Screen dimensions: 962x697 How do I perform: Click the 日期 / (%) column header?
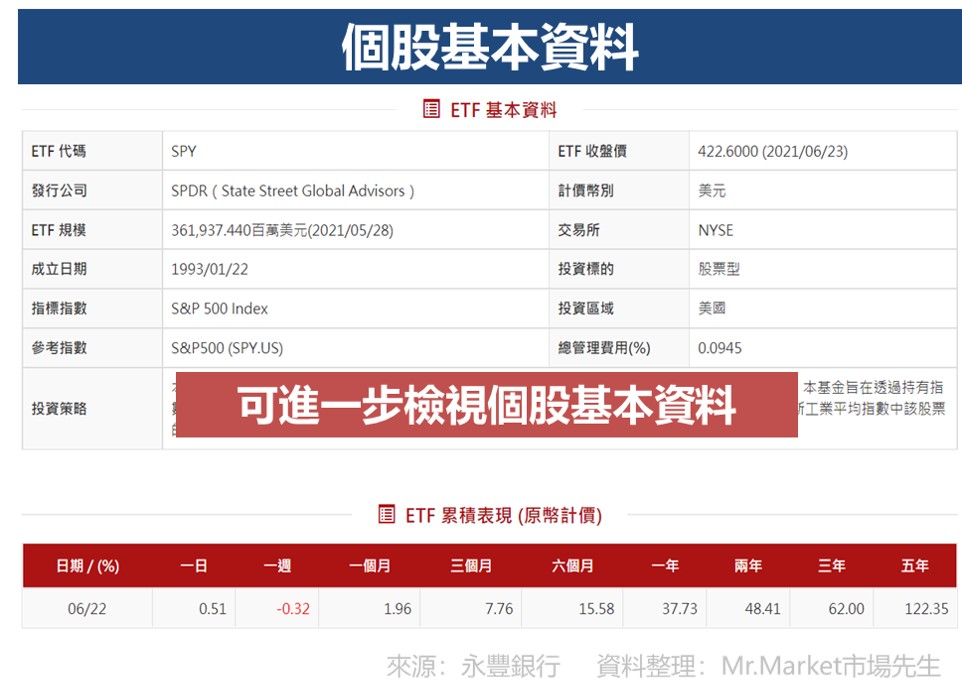pos(88,566)
